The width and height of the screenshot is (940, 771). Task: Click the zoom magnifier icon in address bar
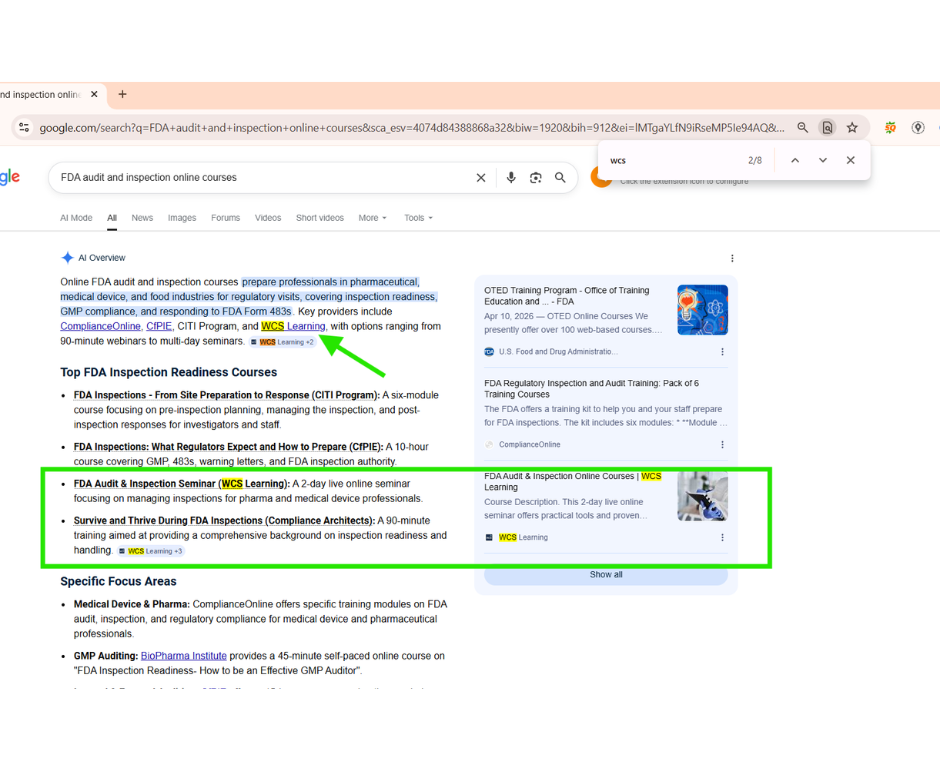pos(802,127)
